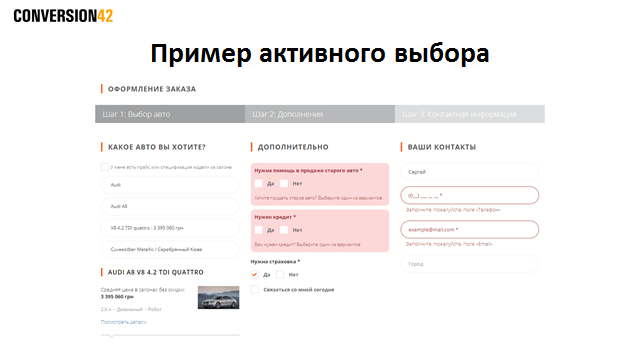Open the Audi A8 model dropdown
The height and width of the screenshot is (360, 640).
(170, 207)
